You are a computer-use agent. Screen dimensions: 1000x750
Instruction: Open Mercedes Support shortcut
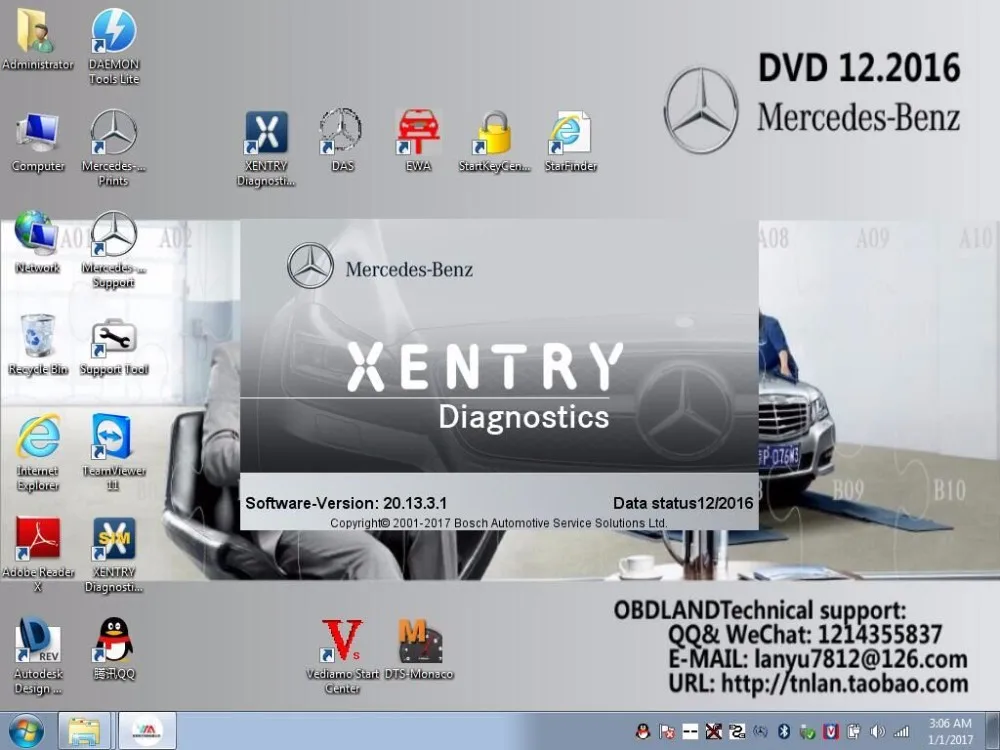pos(114,249)
